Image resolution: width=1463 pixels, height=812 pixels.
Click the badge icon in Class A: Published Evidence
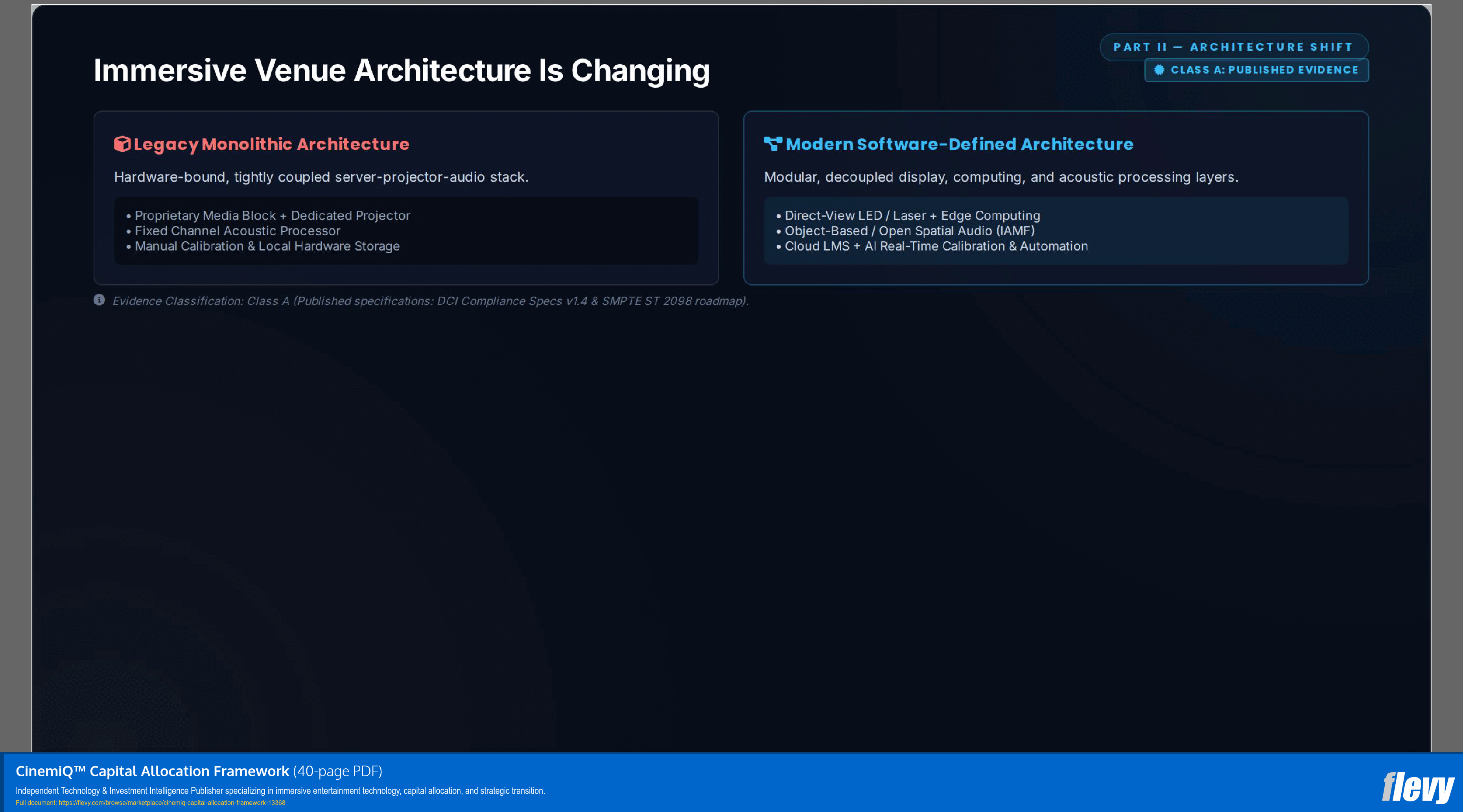click(x=1159, y=70)
